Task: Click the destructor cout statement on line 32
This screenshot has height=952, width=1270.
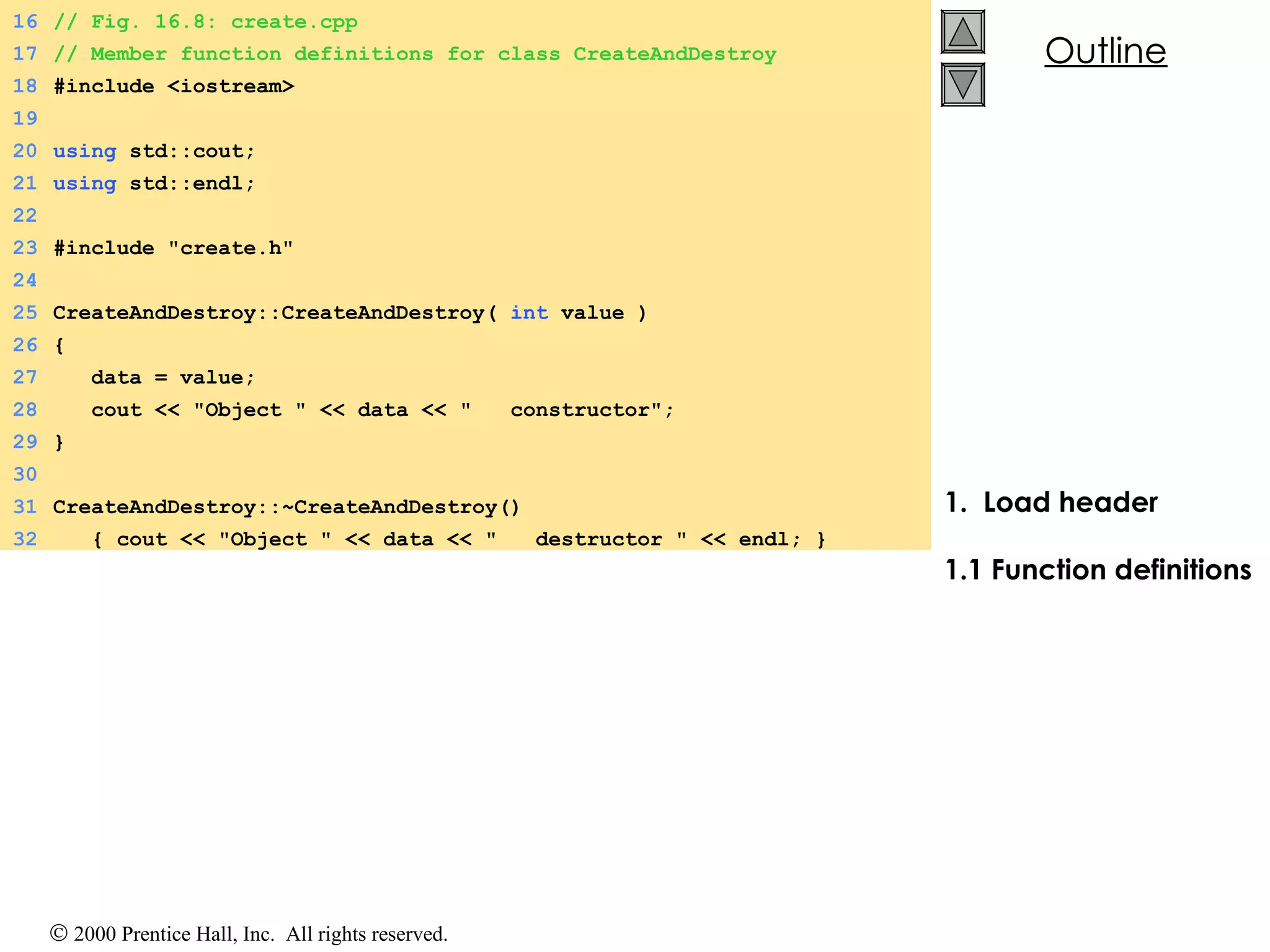Action: pos(459,539)
